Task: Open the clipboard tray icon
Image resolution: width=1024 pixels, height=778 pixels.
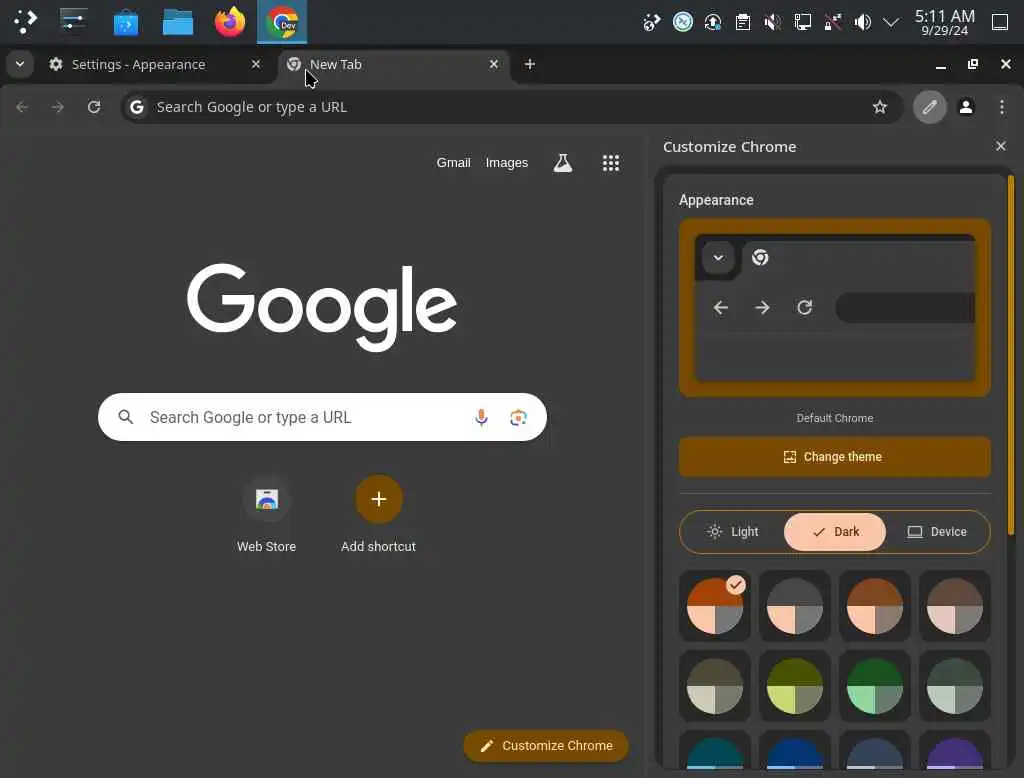Action: point(743,22)
